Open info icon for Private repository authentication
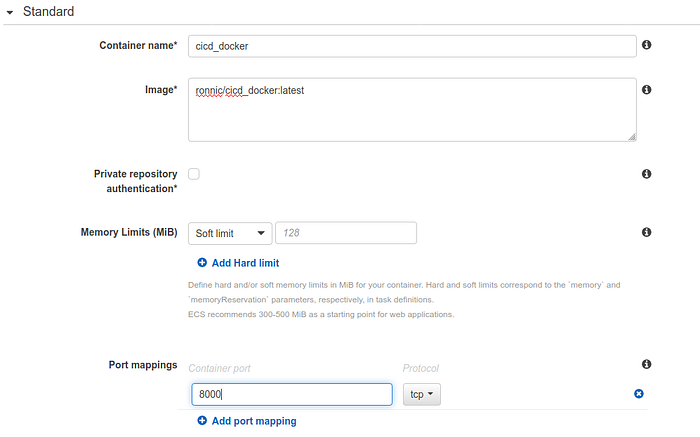Image resolution: width=700 pixels, height=437 pixels. click(646, 174)
